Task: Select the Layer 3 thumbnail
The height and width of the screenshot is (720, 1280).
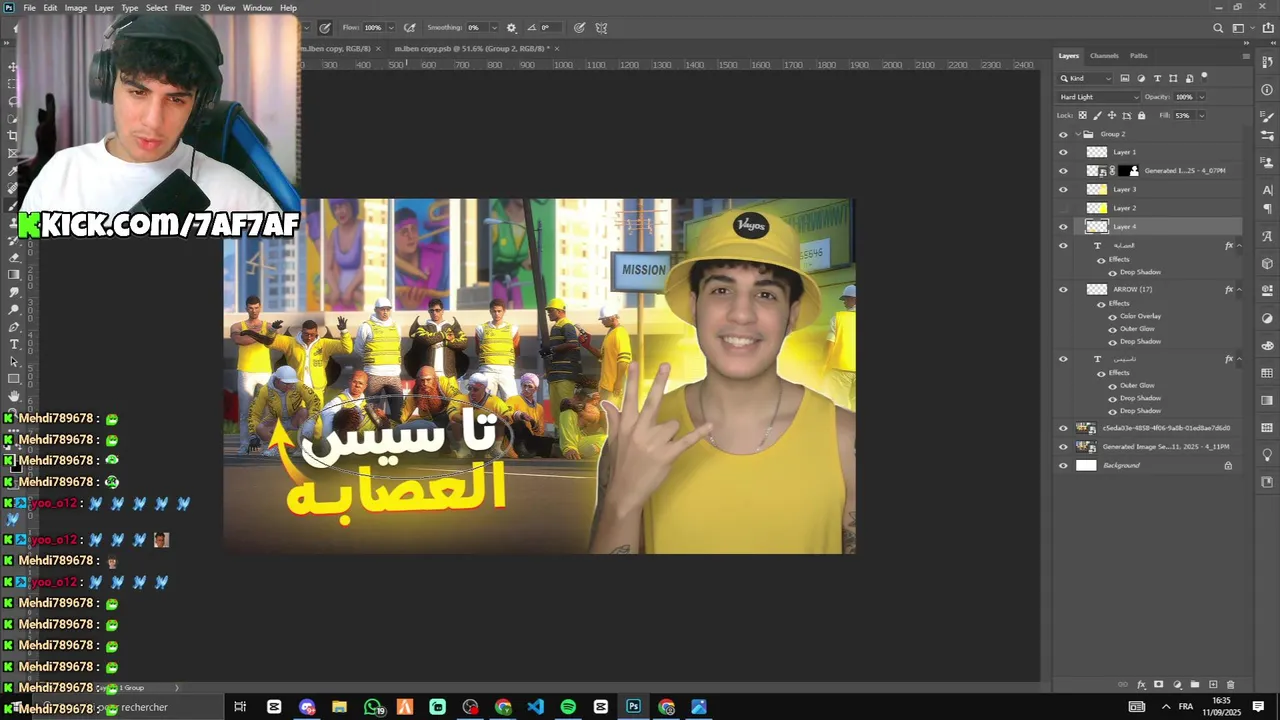Action: [1097, 190]
